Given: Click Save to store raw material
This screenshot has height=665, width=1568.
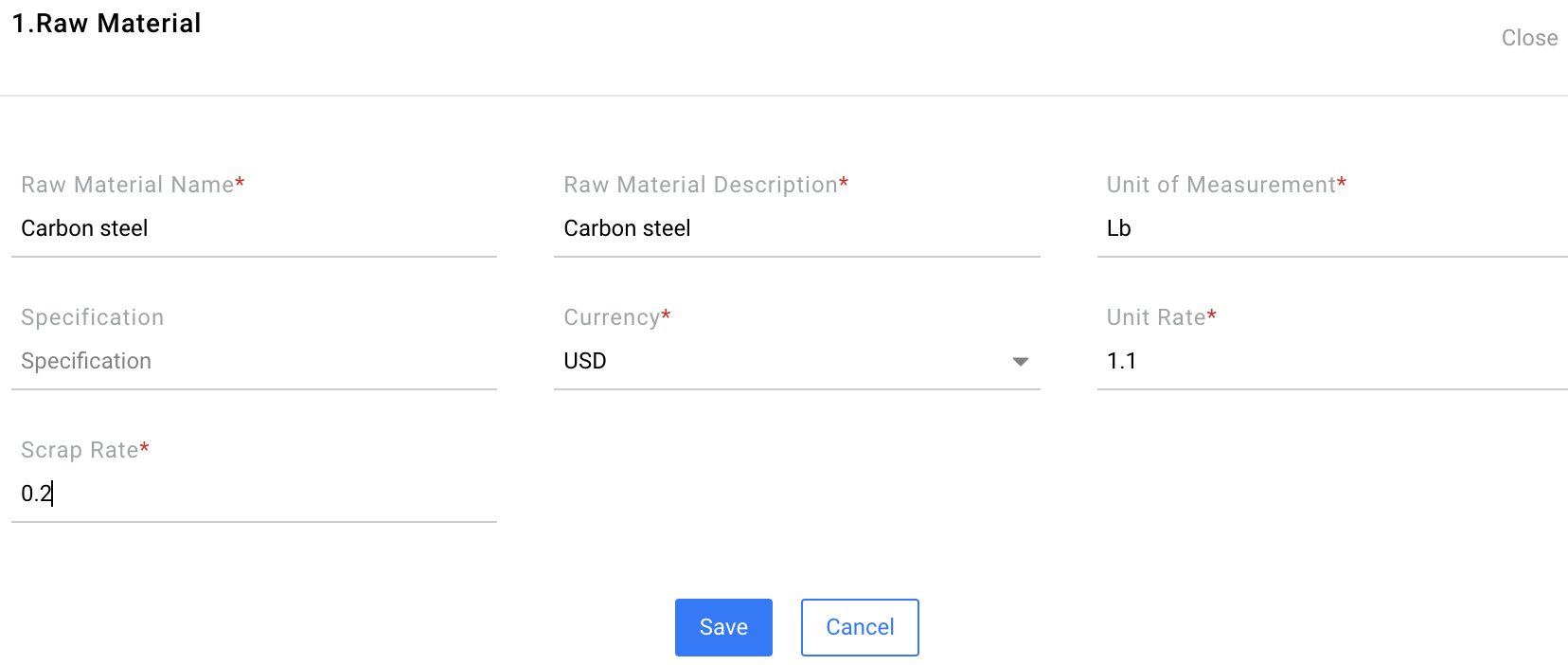Looking at the screenshot, I should 723,627.
